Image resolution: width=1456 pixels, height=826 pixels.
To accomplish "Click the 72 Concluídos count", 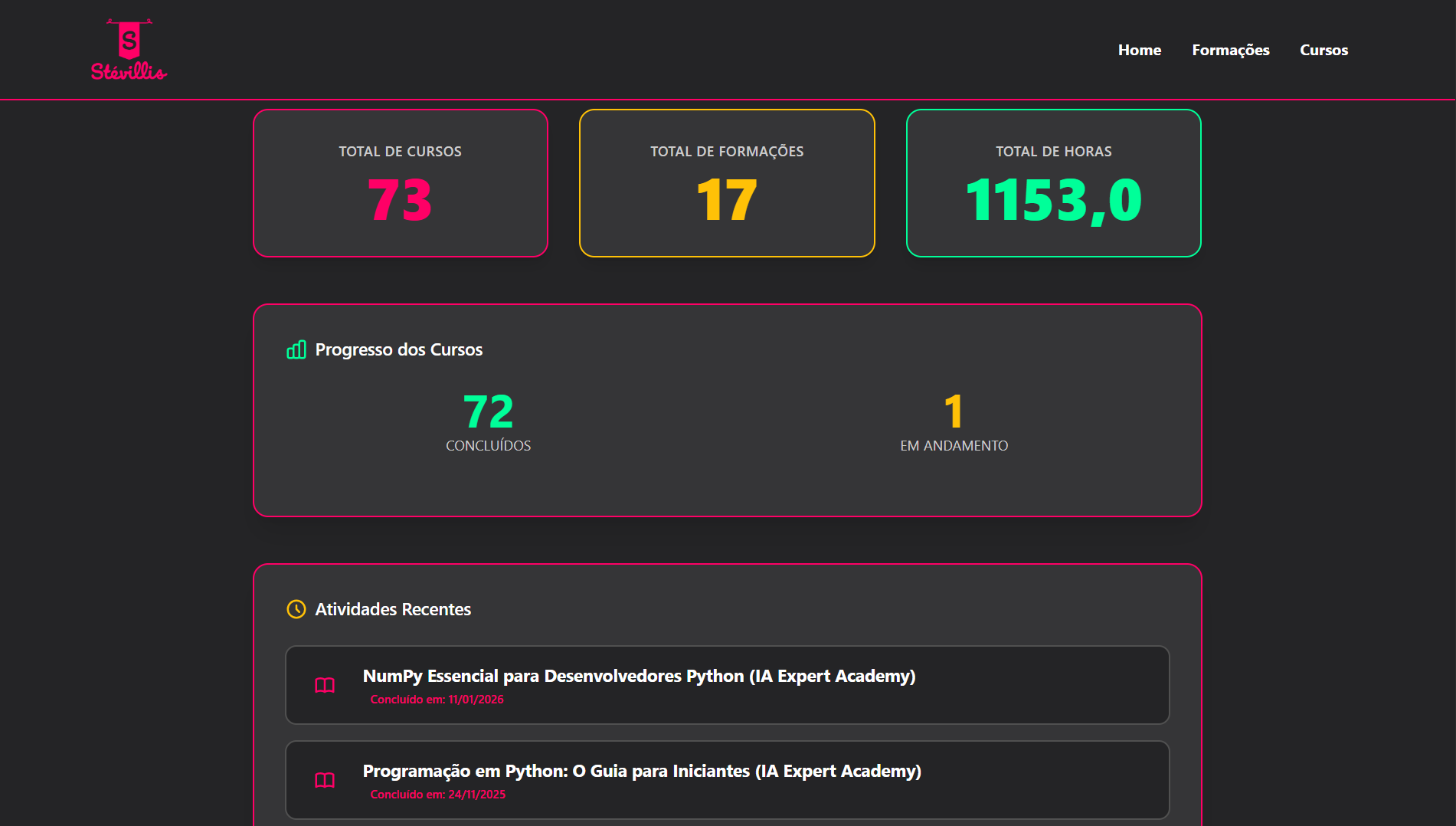I will click(488, 412).
